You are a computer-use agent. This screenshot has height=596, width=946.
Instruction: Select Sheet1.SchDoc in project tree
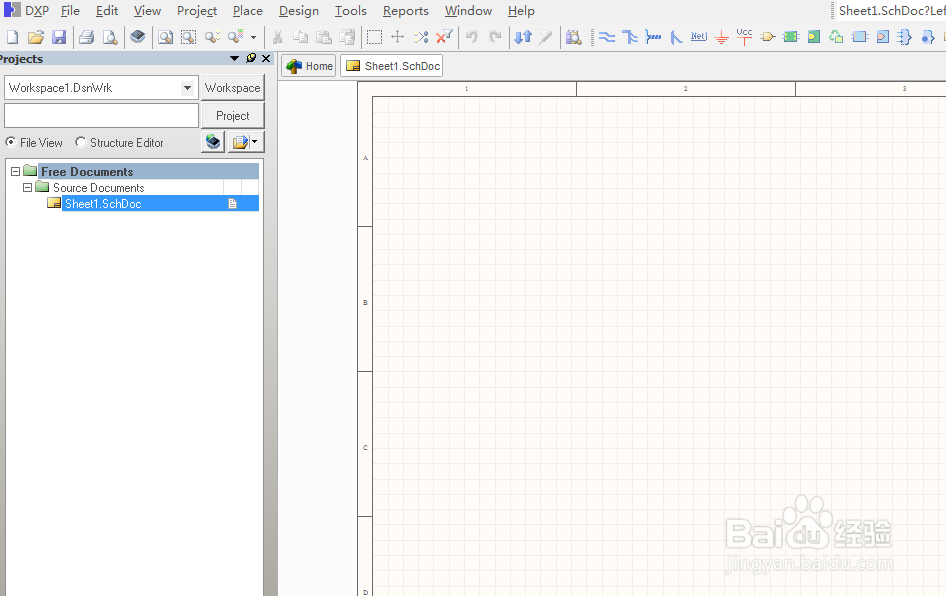[x=103, y=204]
